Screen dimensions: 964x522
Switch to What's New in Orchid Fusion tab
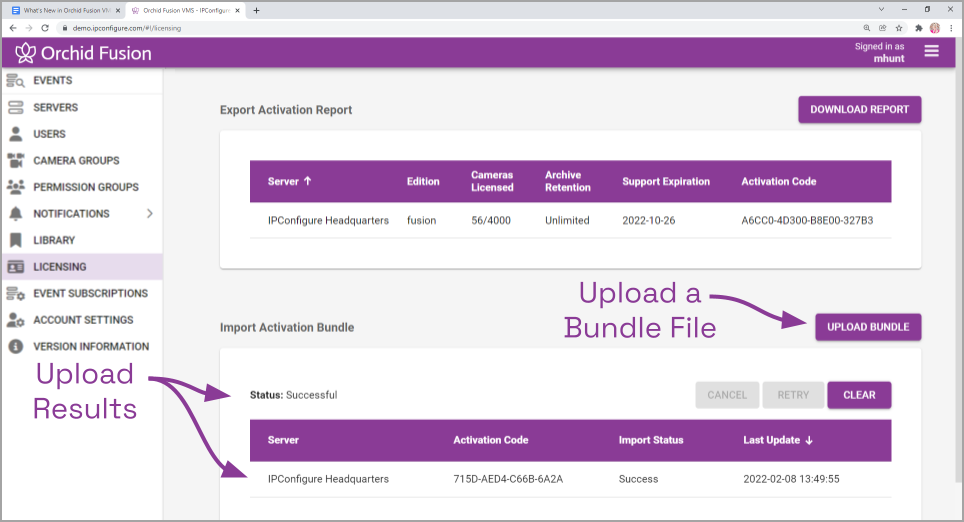pyautogui.click(x=66, y=10)
